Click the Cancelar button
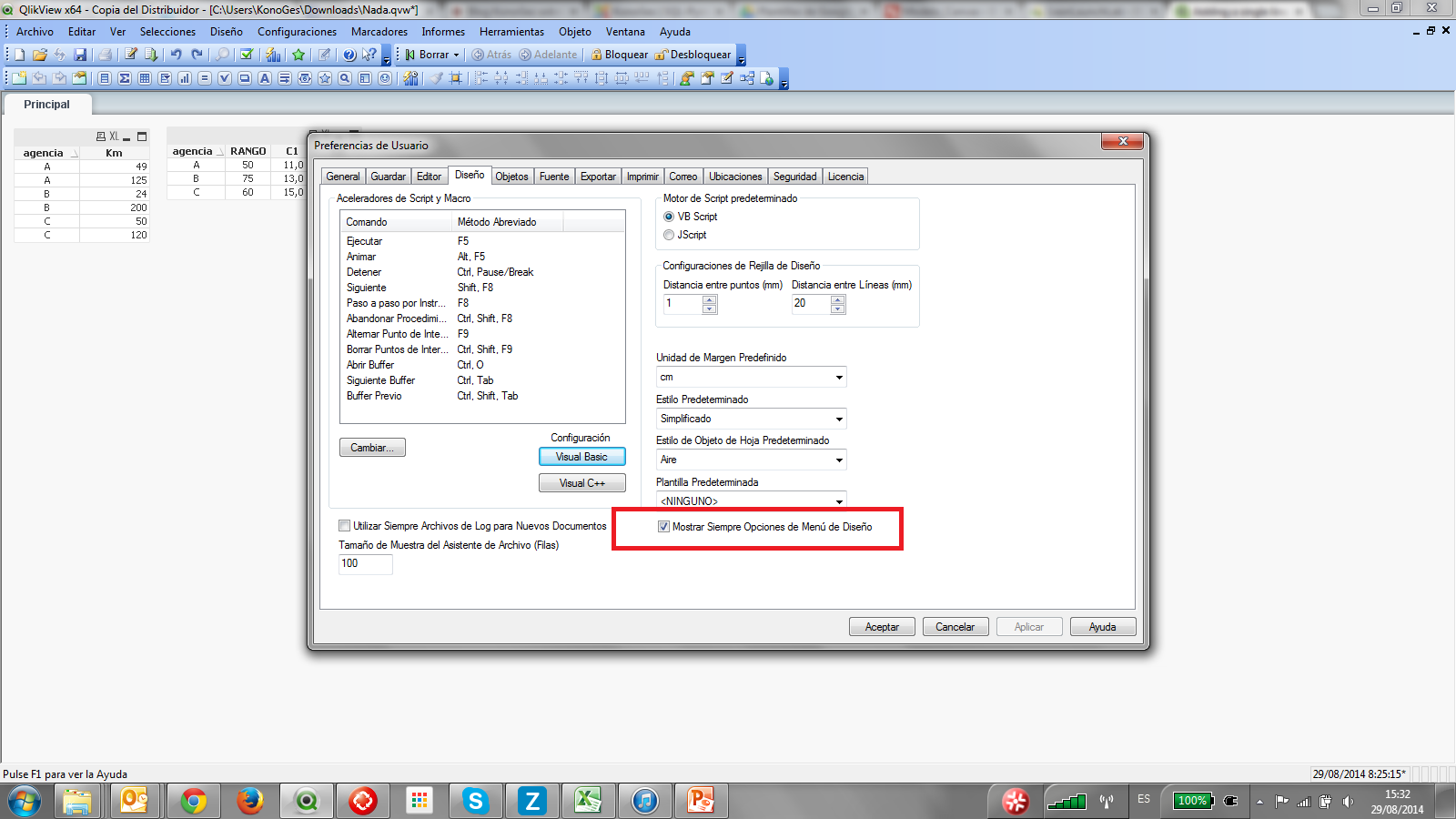The width and height of the screenshot is (1456, 819). tap(955, 627)
